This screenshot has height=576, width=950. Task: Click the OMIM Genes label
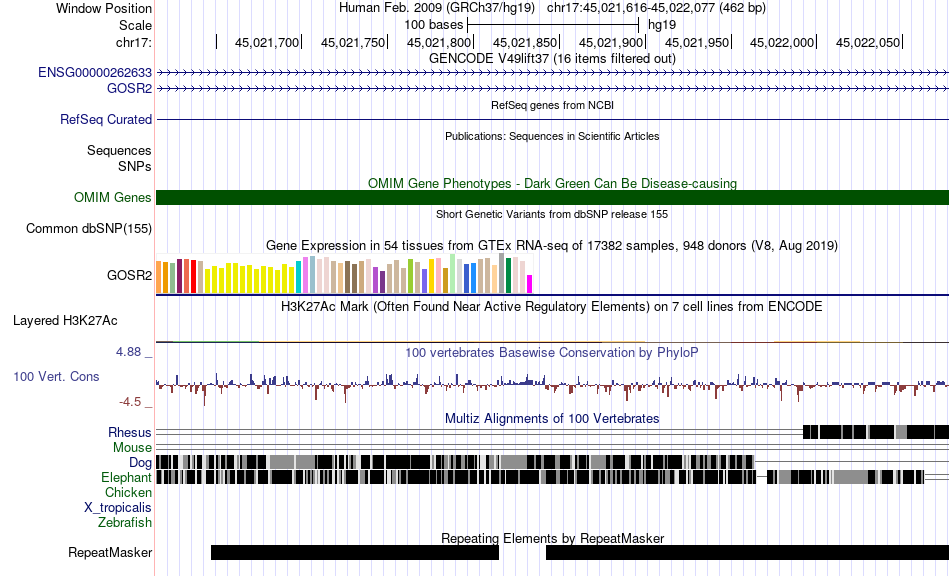coord(113,197)
